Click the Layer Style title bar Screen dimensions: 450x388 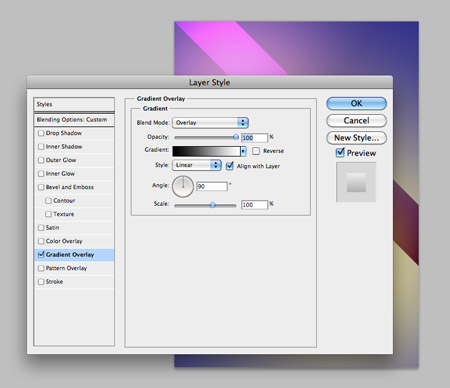[x=210, y=82]
